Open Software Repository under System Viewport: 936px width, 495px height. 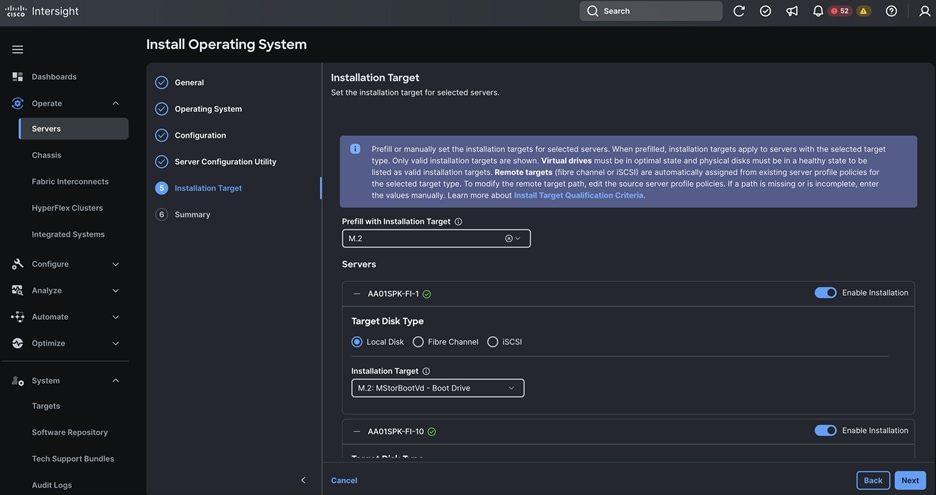point(70,432)
